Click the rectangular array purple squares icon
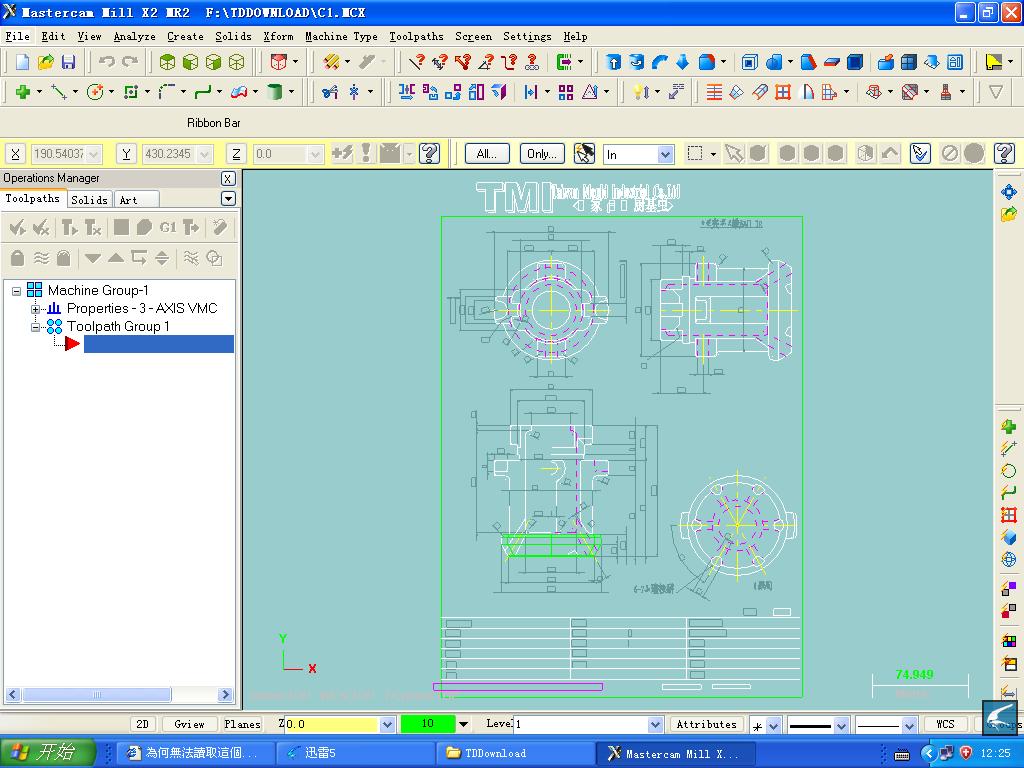This screenshot has height=768, width=1024. pyautogui.click(x=566, y=92)
